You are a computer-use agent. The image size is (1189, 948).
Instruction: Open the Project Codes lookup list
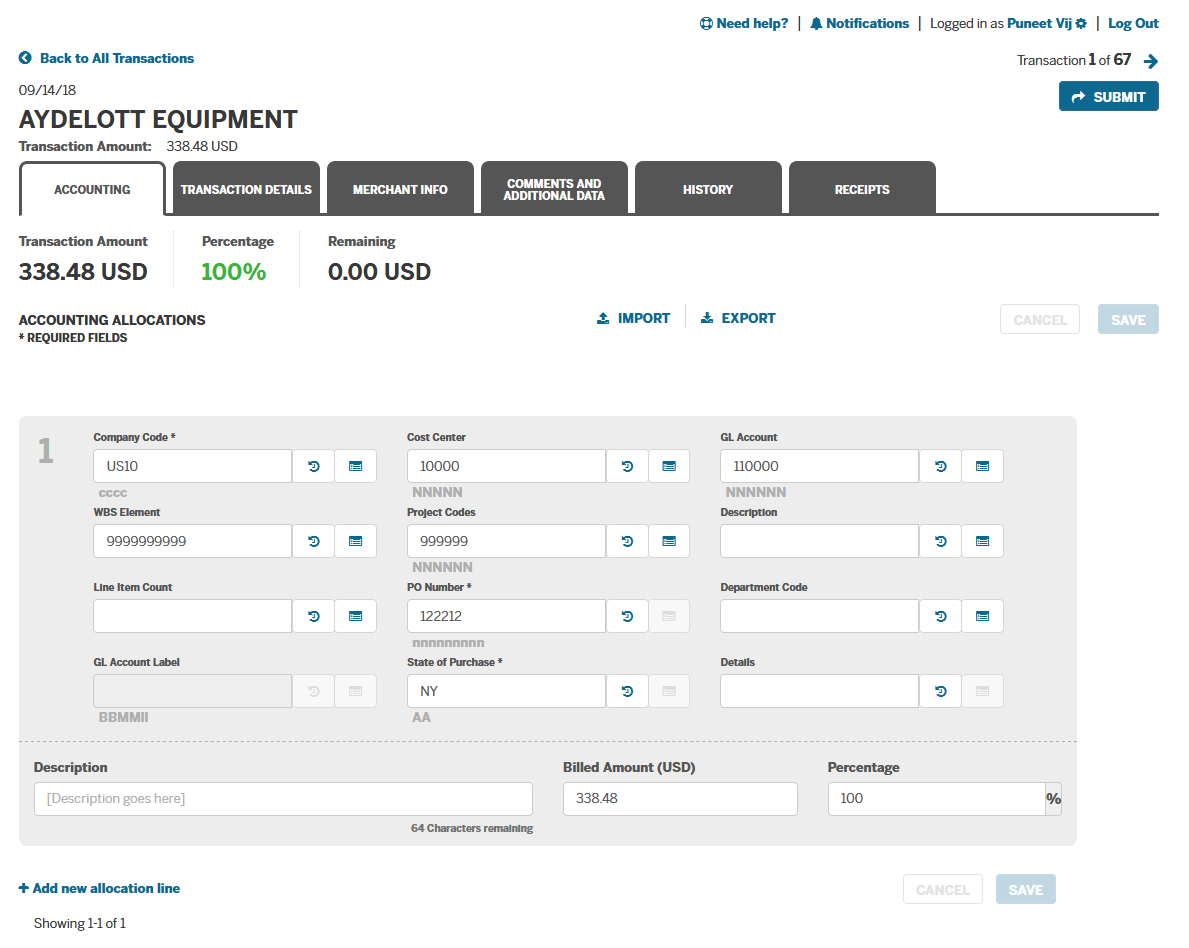coord(669,541)
